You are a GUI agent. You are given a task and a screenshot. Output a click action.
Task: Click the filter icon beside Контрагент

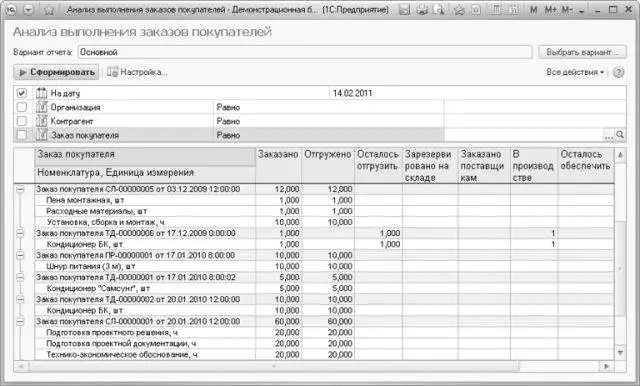click(x=41, y=121)
